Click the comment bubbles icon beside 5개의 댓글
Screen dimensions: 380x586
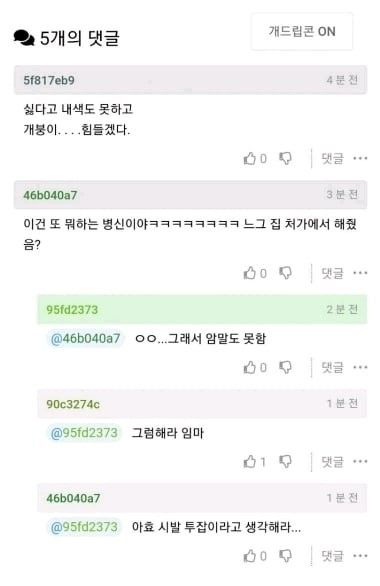coord(24,38)
